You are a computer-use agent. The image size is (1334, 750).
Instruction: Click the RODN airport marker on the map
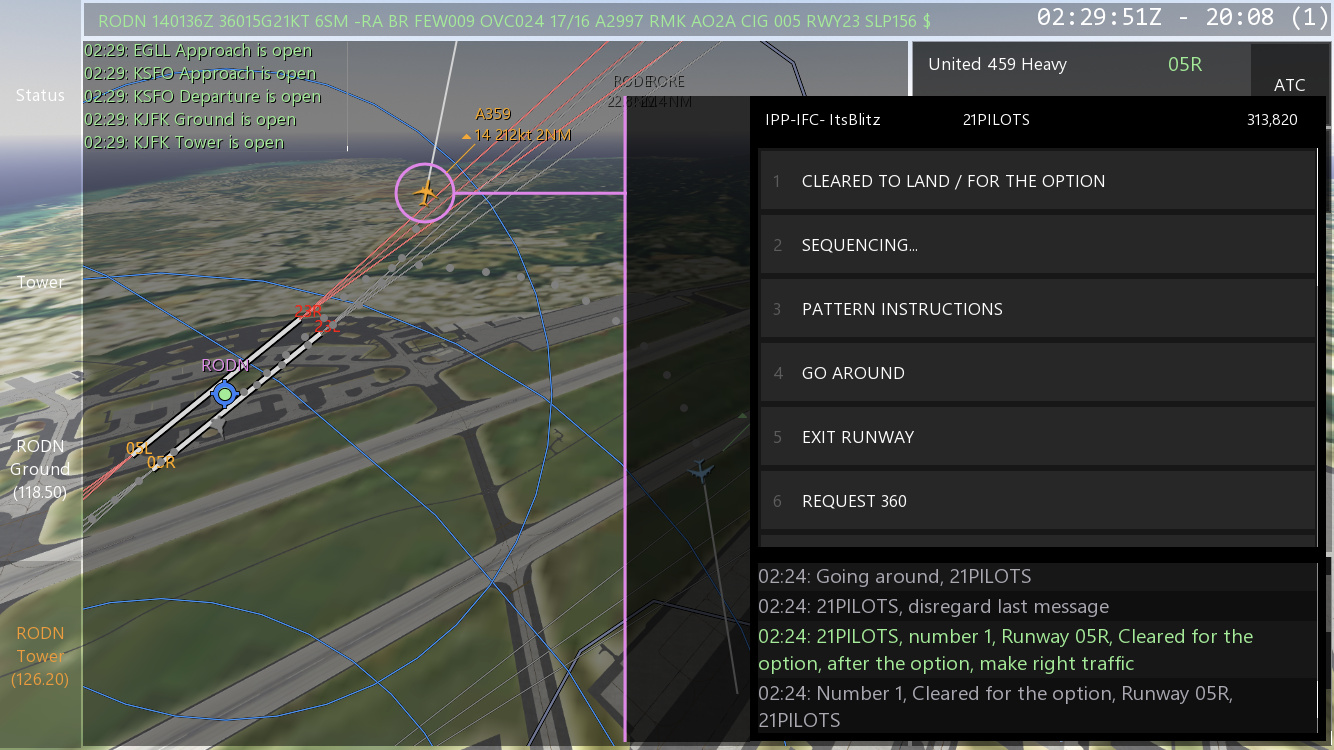pyautogui.click(x=225, y=394)
